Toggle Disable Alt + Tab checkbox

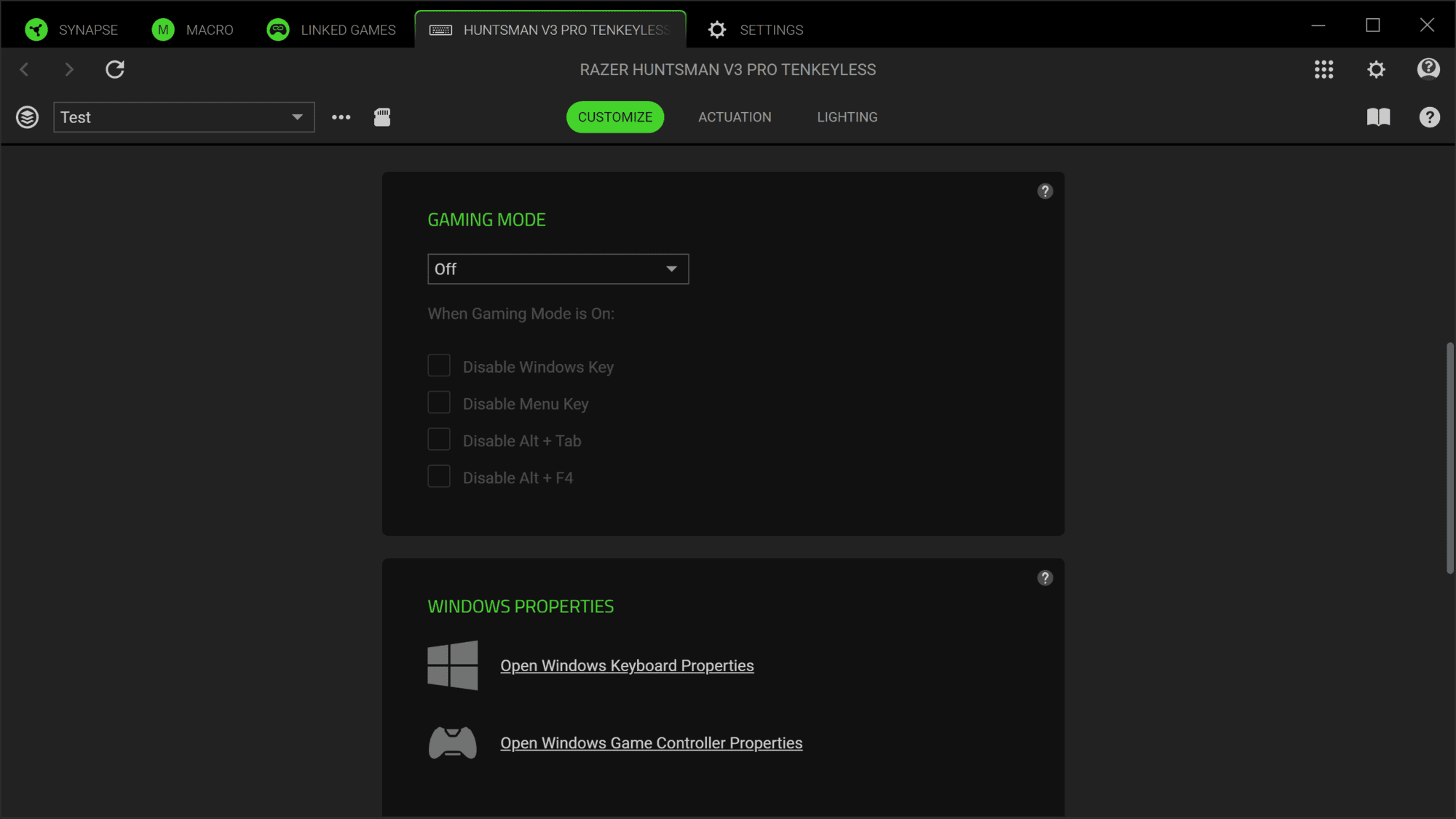[439, 440]
